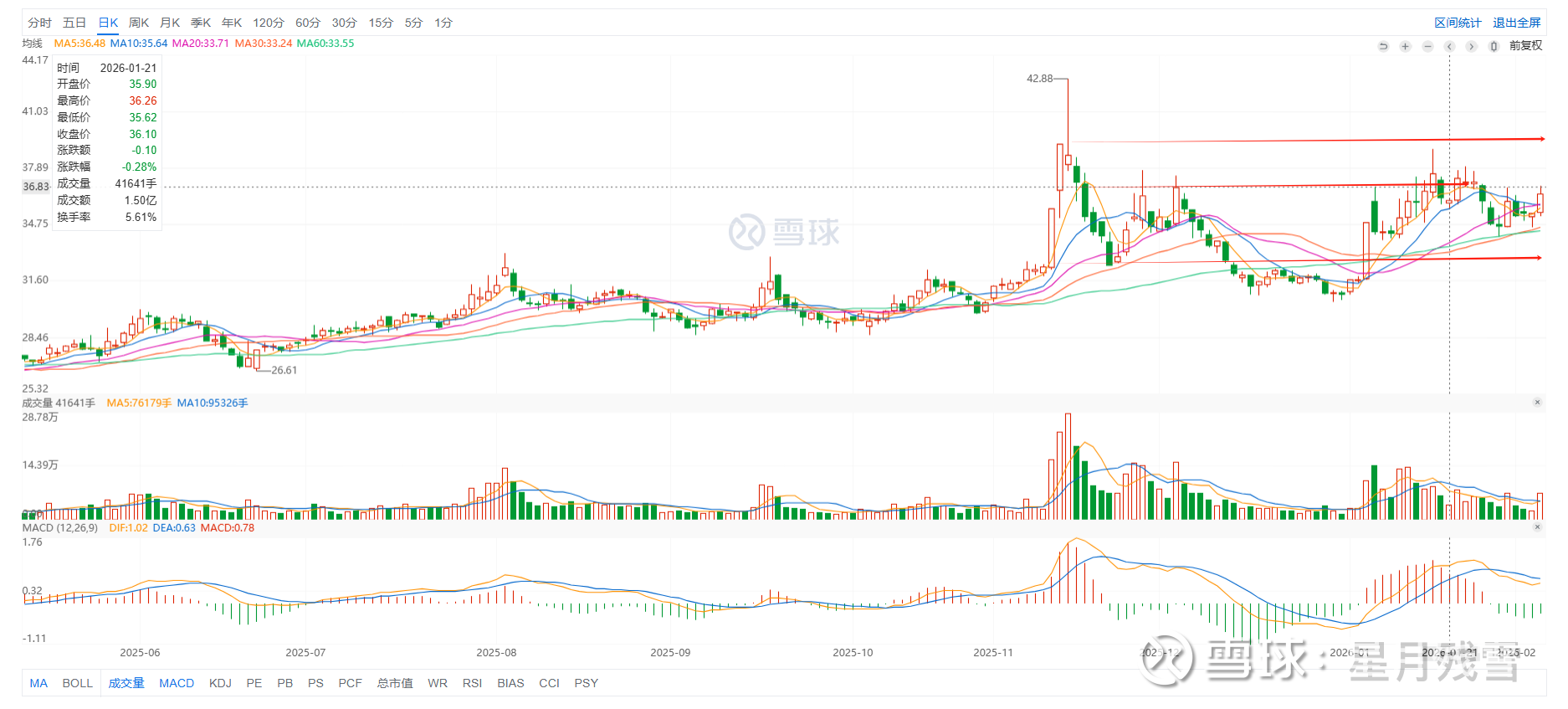This screenshot has height=709, width=1568.
Task: Toggle the BOLL overlay indicator
Action: coord(77,683)
